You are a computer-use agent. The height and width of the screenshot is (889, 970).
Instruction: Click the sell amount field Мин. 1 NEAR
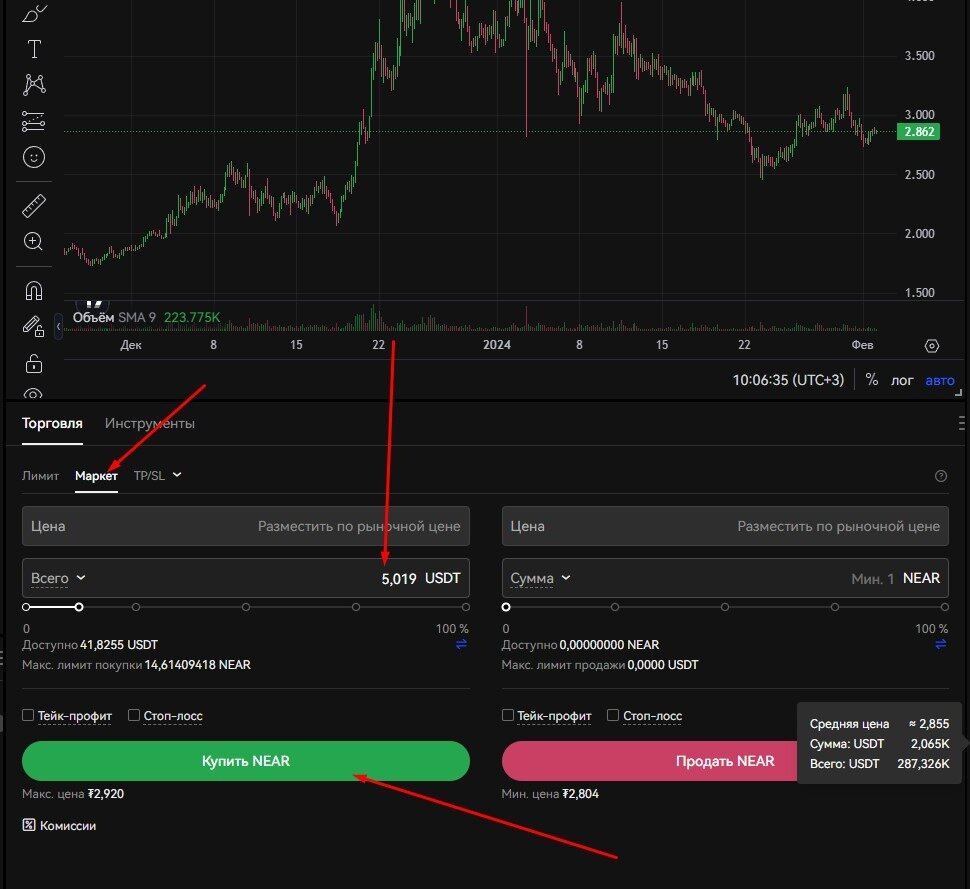(x=725, y=578)
